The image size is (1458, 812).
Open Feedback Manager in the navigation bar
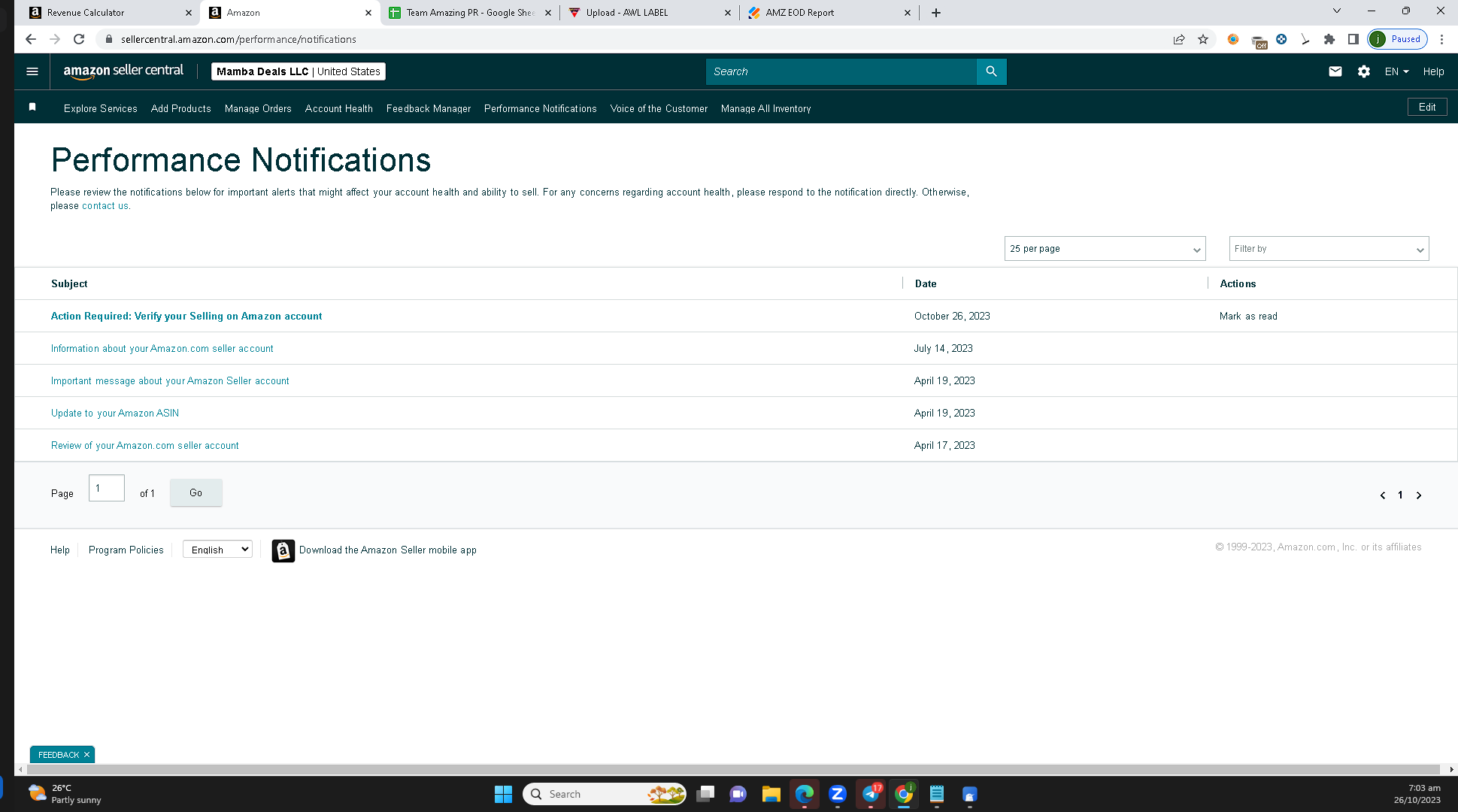(429, 108)
